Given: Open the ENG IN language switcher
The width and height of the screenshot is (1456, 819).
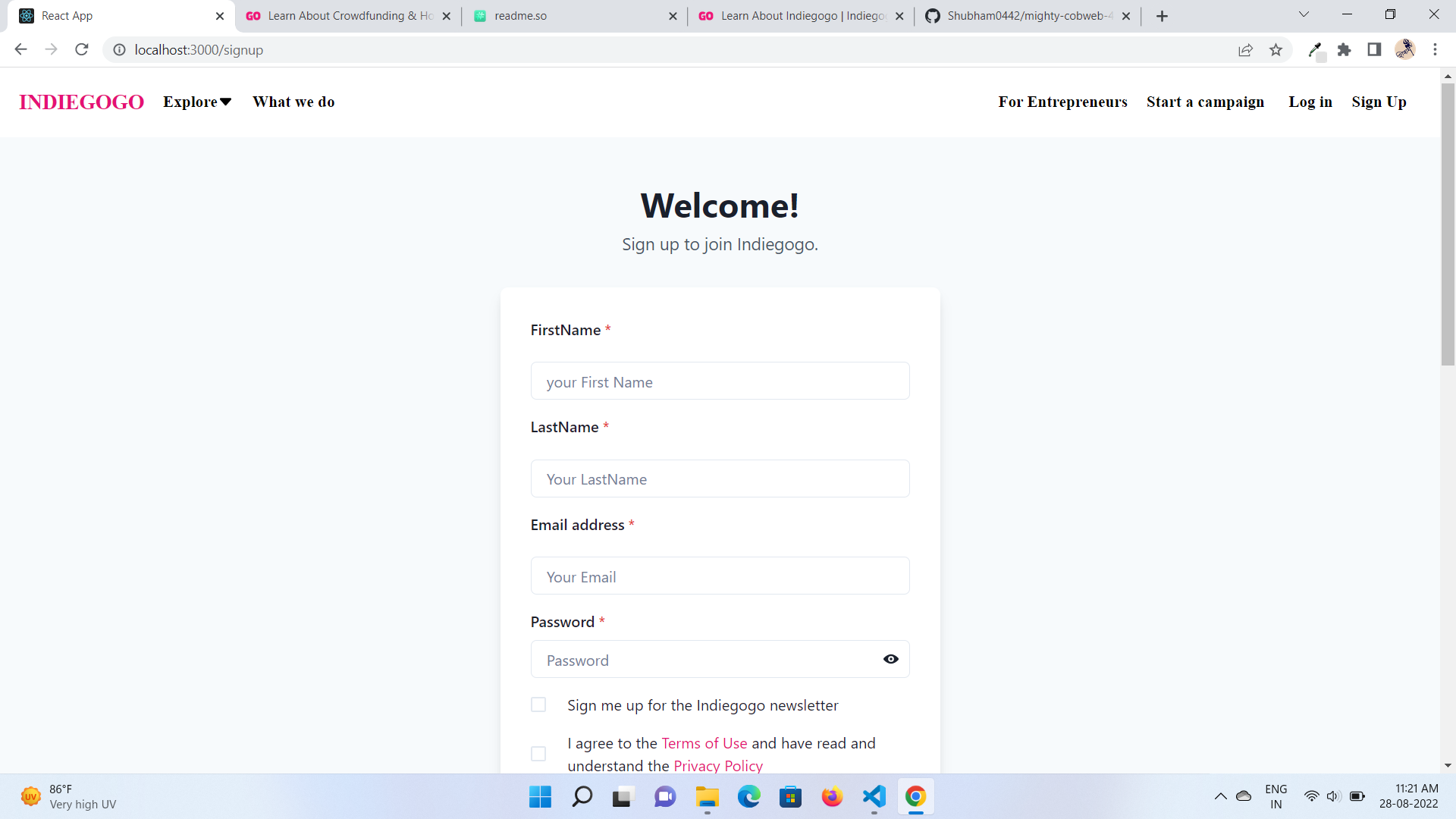Looking at the screenshot, I should (1276, 797).
